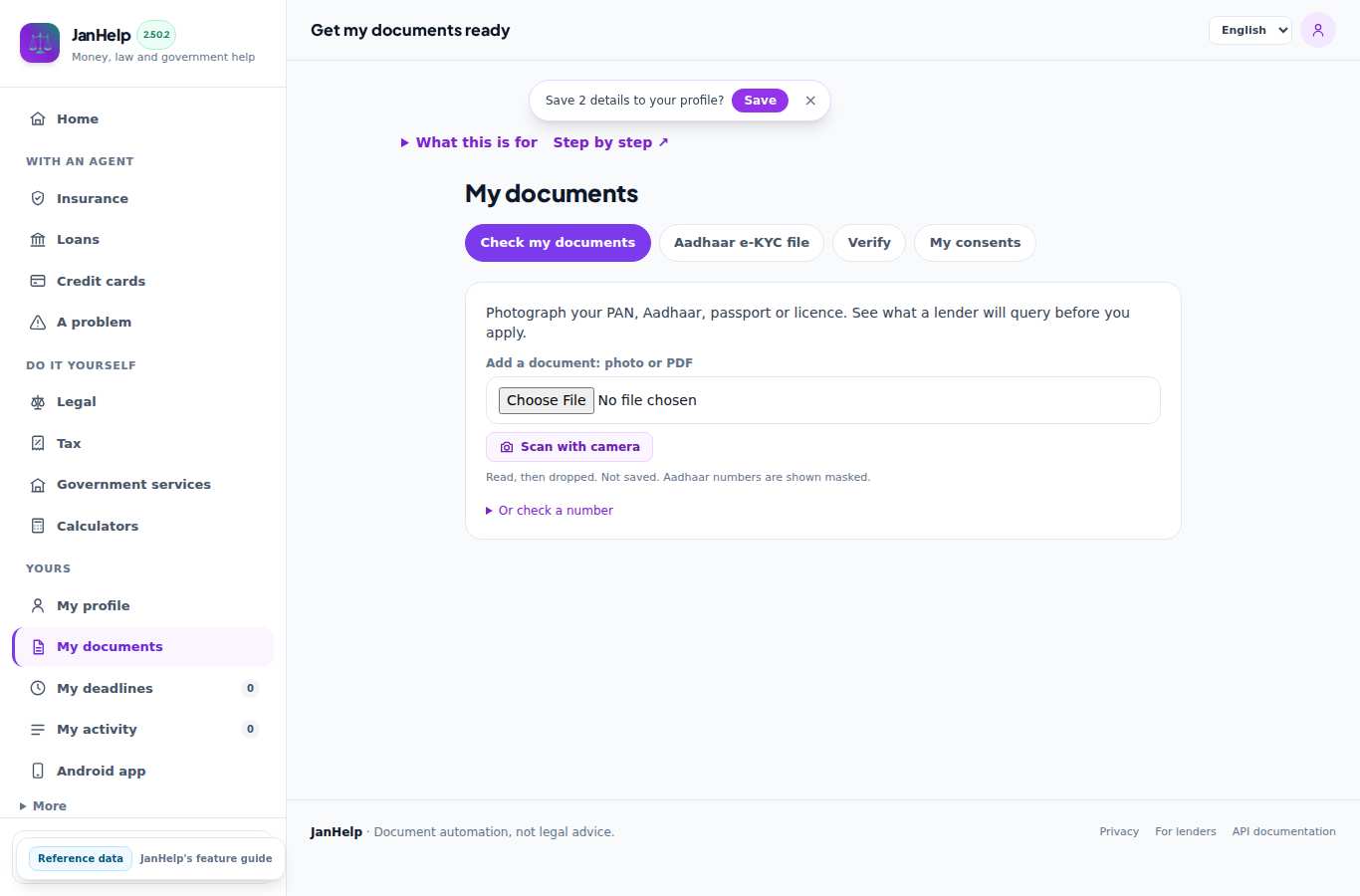Open the user account avatar icon
This screenshot has height=896, width=1360.
point(1318,30)
